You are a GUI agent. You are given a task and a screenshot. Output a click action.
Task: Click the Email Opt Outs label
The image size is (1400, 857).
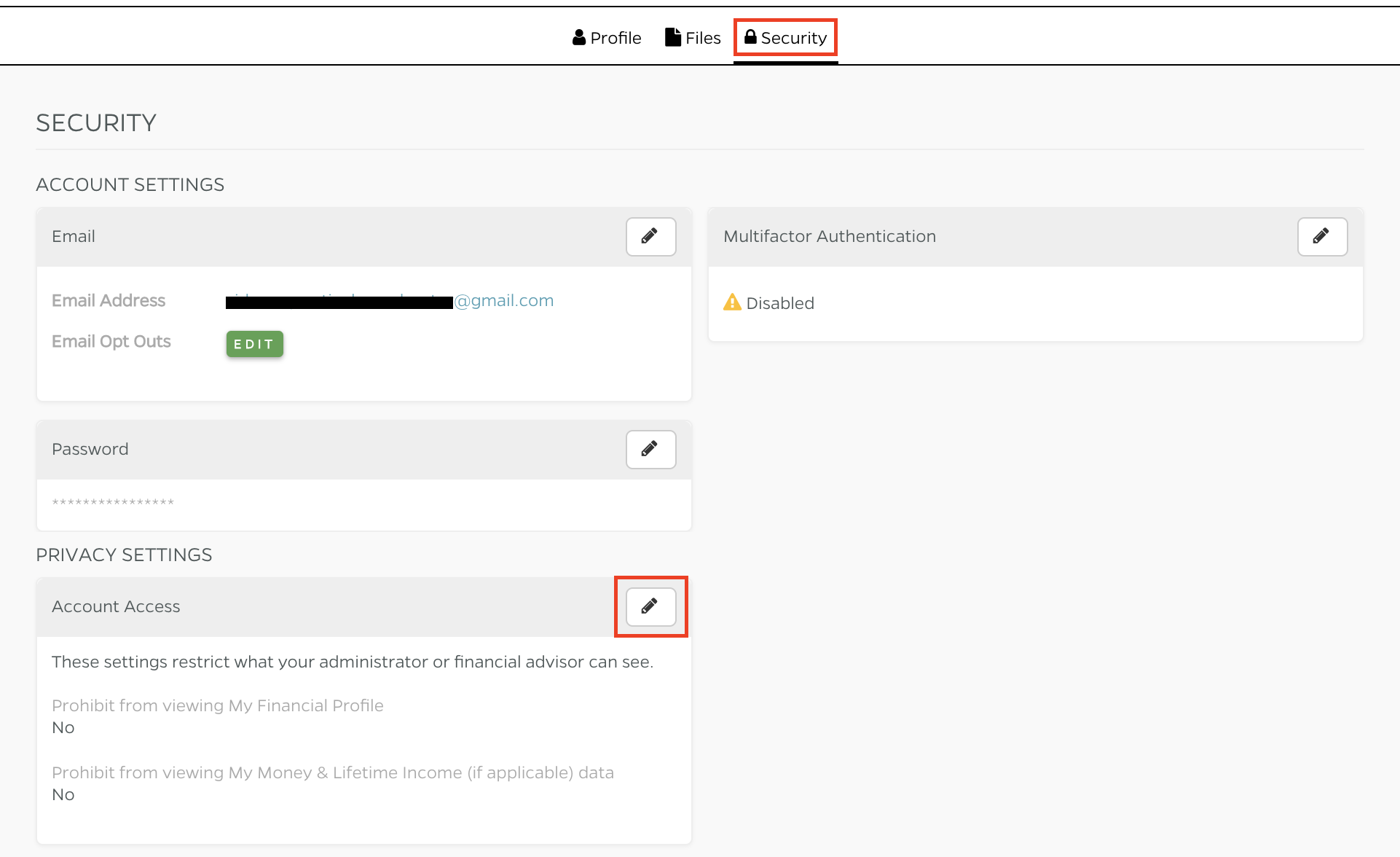[x=111, y=342]
